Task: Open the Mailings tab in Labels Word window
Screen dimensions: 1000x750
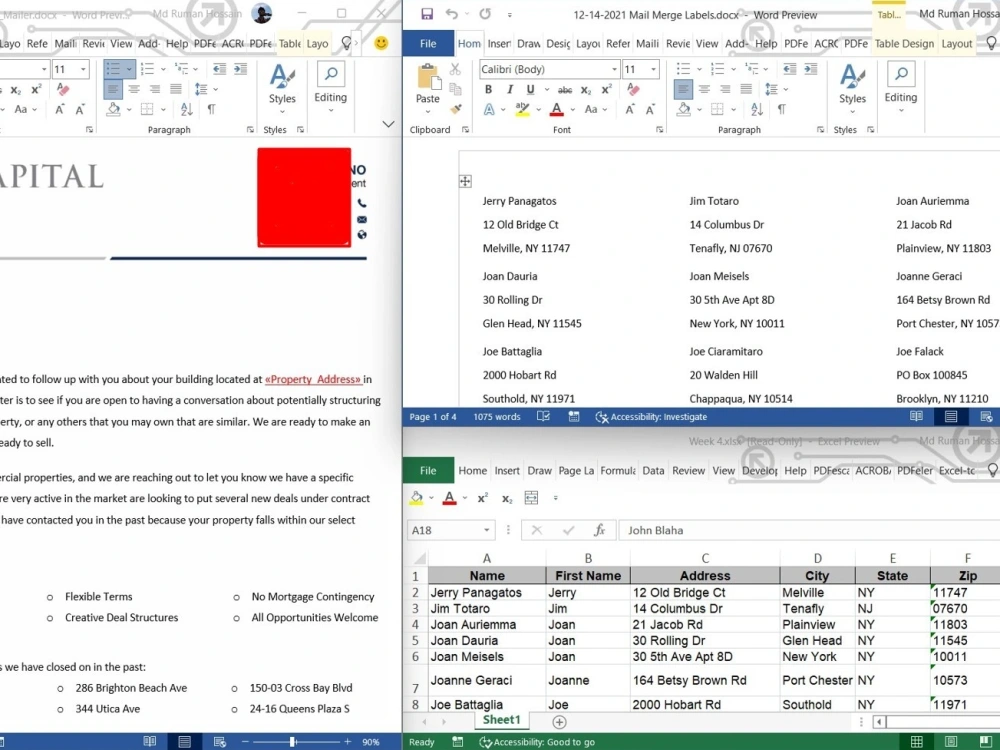Action: click(x=647, y=43)
